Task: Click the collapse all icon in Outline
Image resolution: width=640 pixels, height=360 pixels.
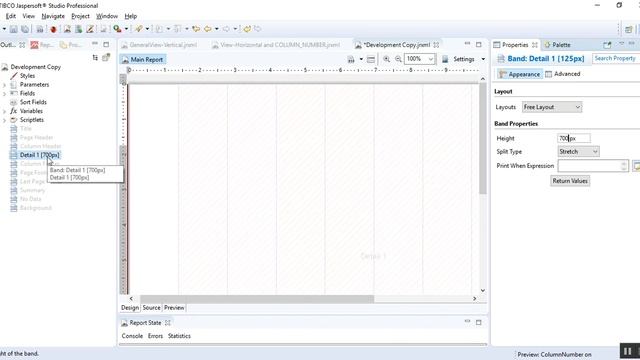Action: click(x=95, y=58)
